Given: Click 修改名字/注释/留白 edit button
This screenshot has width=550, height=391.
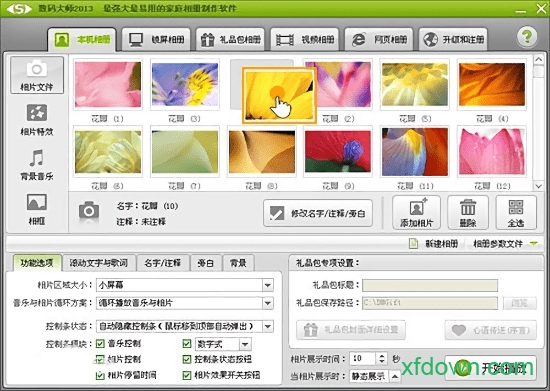Looking at the screenshot, I should pos(318,213).
